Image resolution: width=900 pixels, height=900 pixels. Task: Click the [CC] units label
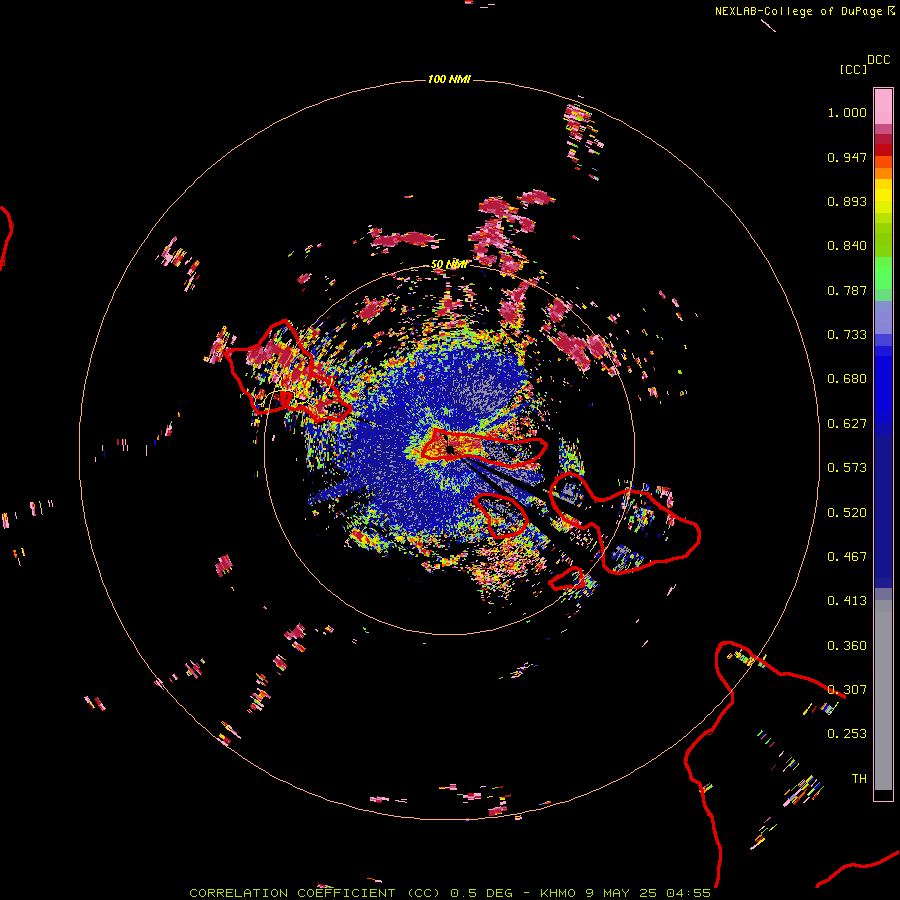(853, 69)
